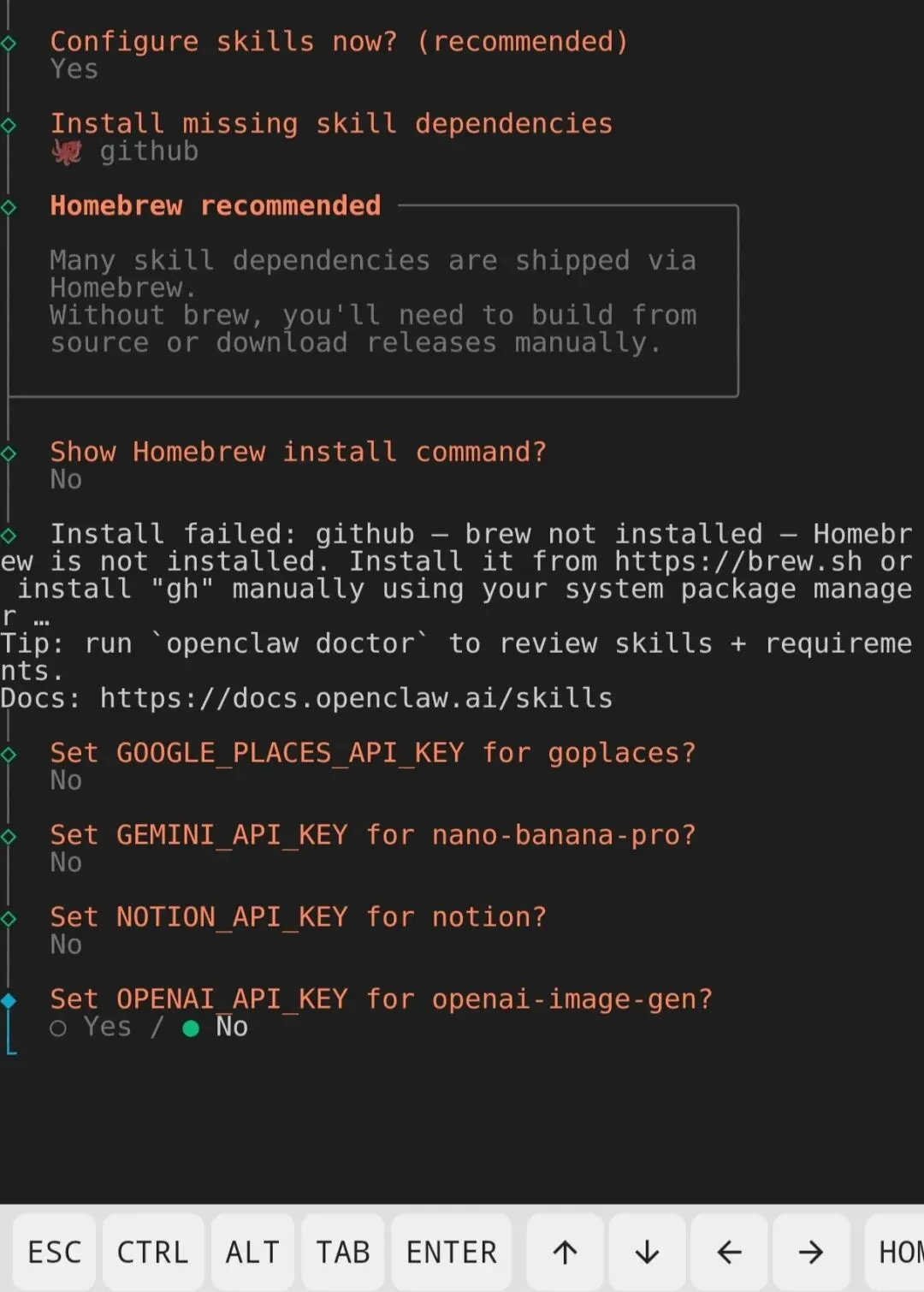Screen dimensions: 924x1292
Task: Tap the TAB key
Action: [x=343, y=1252]
